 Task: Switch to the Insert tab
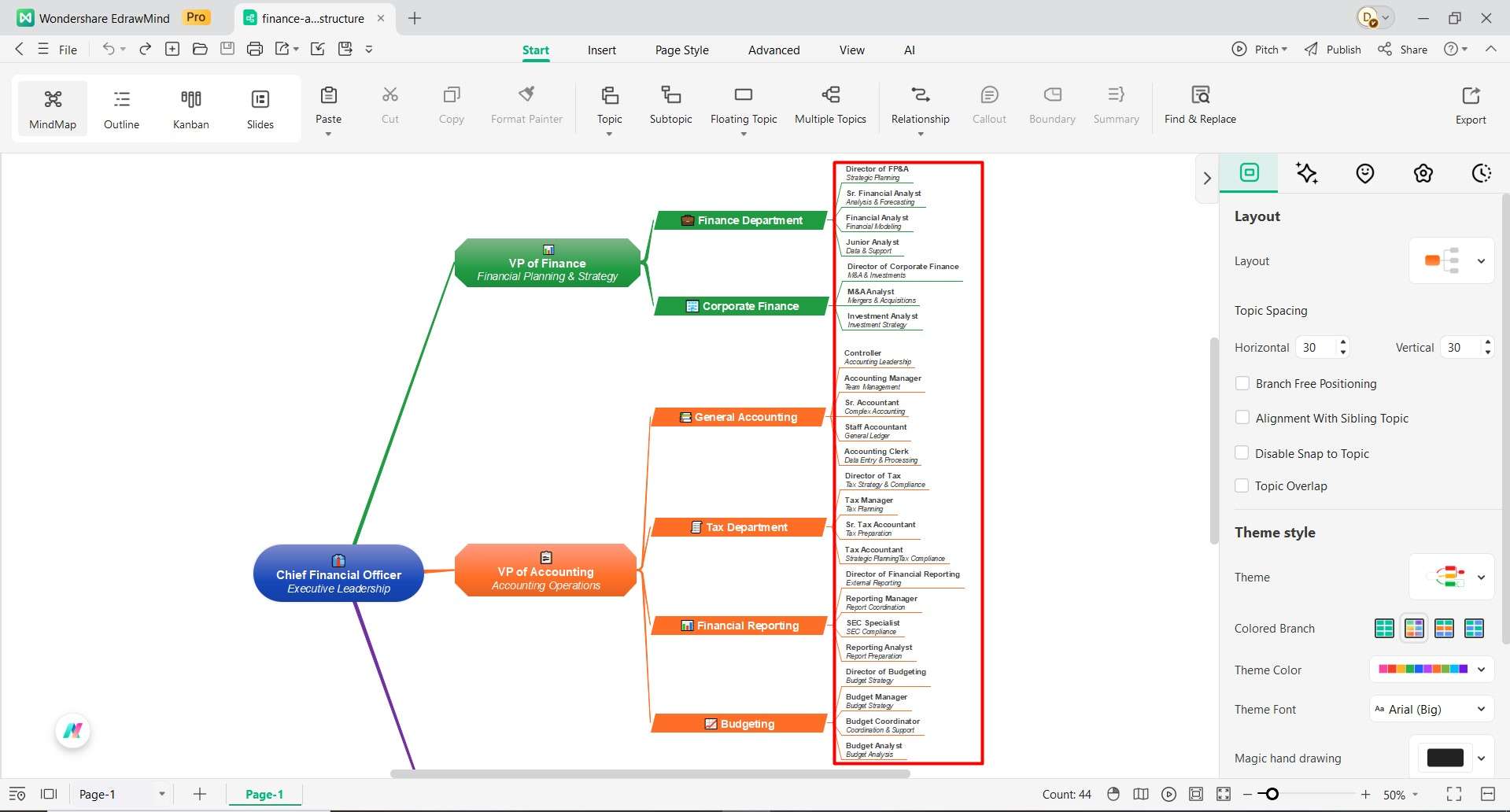pyautogui.click(x=602, y=50)
